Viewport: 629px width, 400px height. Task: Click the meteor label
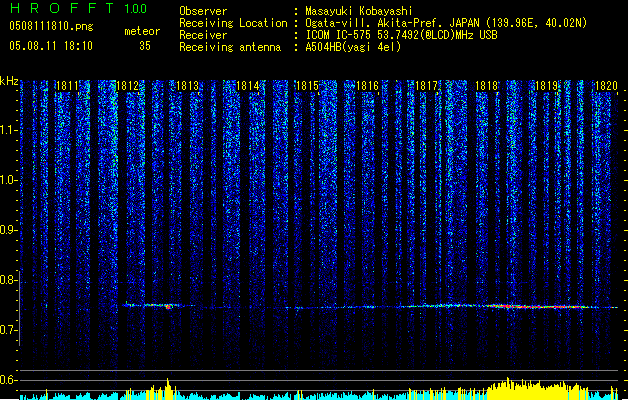click(142, 31)
